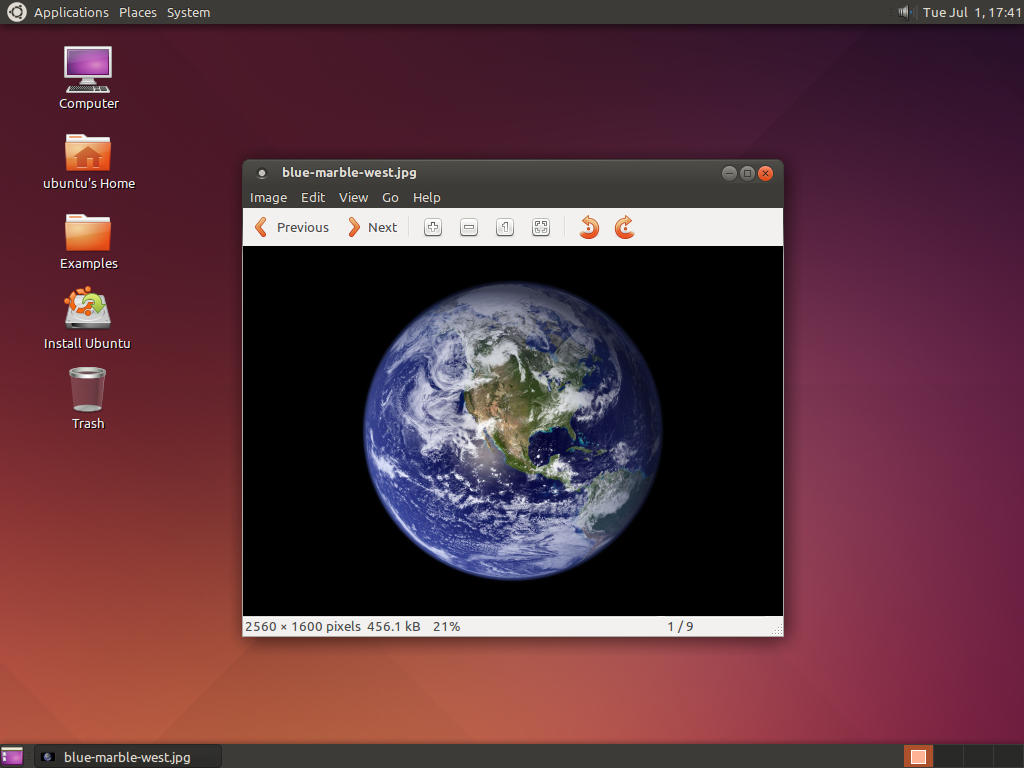Open the Computer desktop icon

[x=87, y=70]
